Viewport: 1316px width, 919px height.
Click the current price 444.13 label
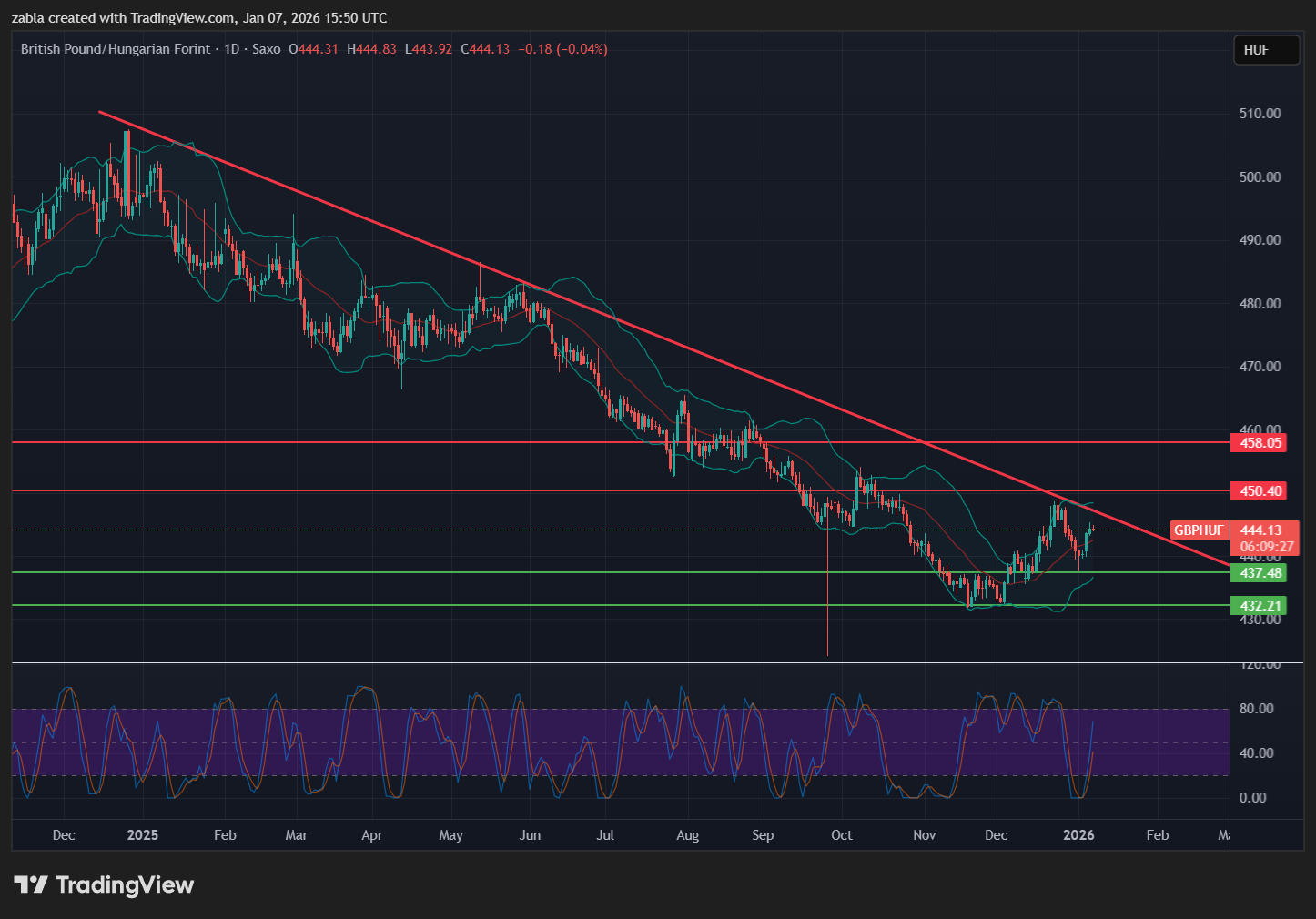coord(1261,530)
